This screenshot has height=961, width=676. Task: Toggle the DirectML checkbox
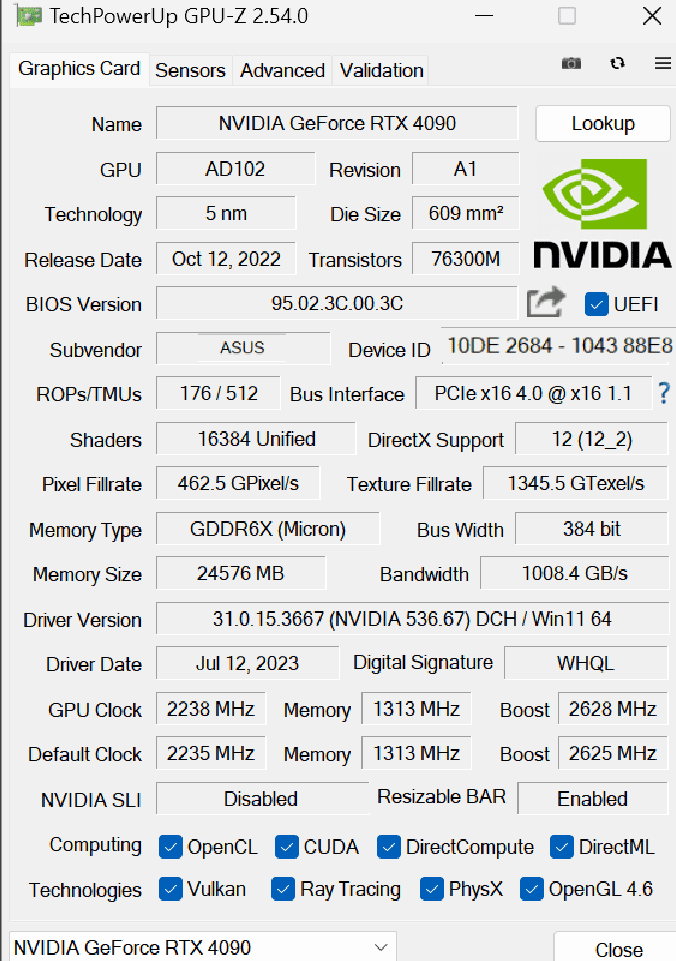click(x=561, y=847)
